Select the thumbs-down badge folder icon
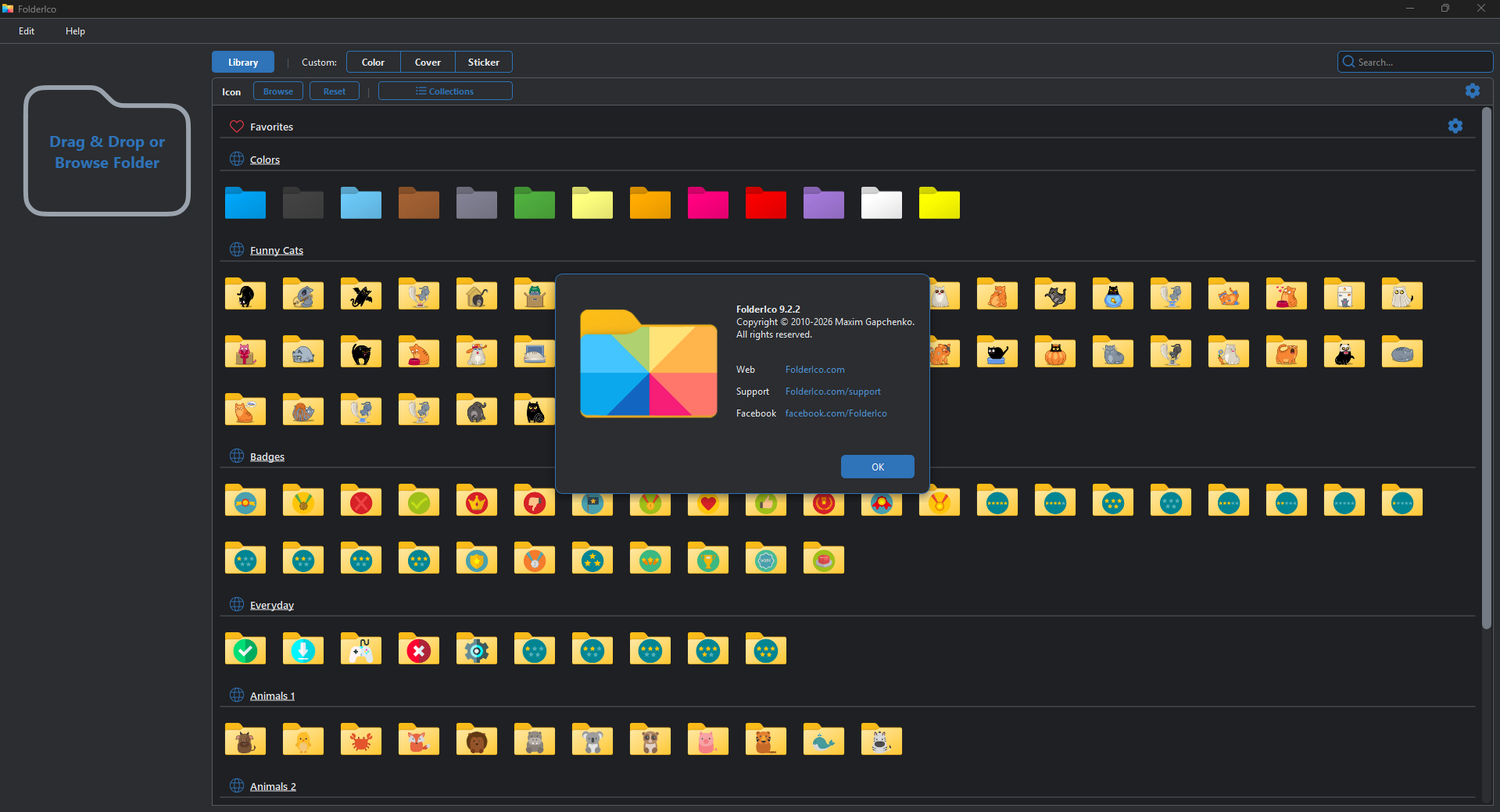This screenshot has height=812, width=1500. pos(535,500)
